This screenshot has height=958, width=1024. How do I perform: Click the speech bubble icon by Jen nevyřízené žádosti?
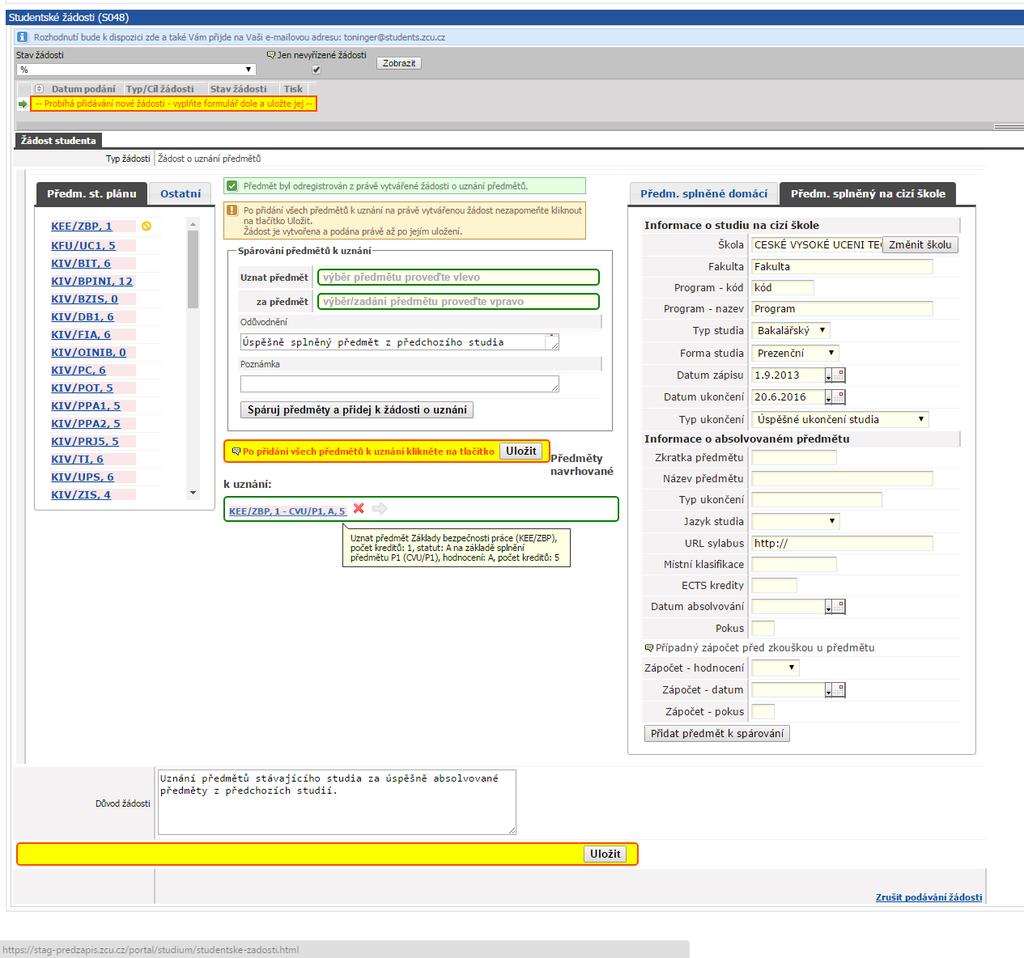pos(271,55)
